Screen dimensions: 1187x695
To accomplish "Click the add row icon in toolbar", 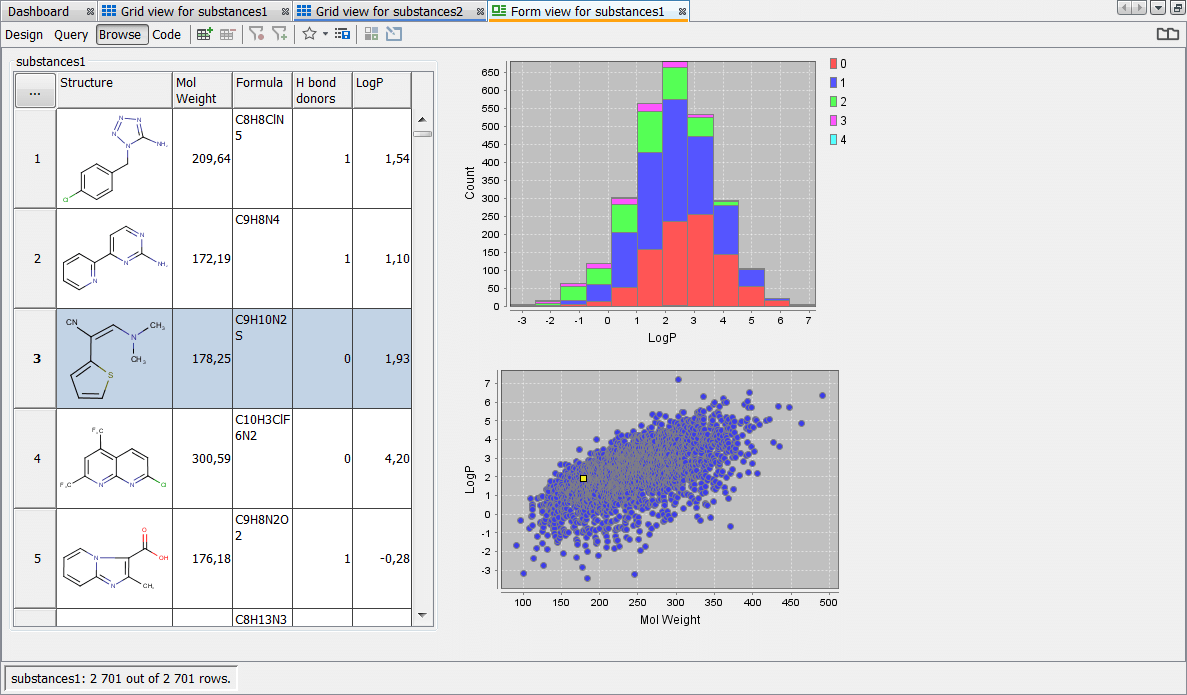I will pyautogui.click(x=204, y=34).
